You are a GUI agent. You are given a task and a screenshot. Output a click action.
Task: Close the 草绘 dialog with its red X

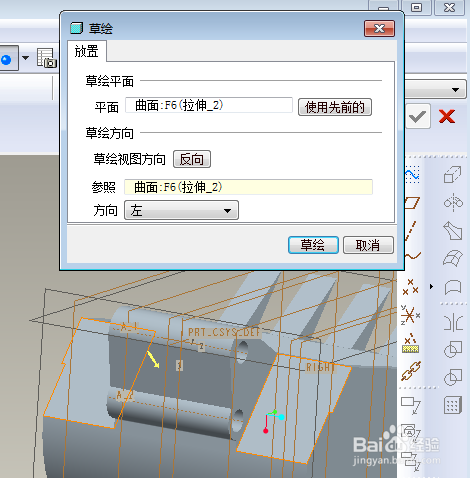(379, 28)
